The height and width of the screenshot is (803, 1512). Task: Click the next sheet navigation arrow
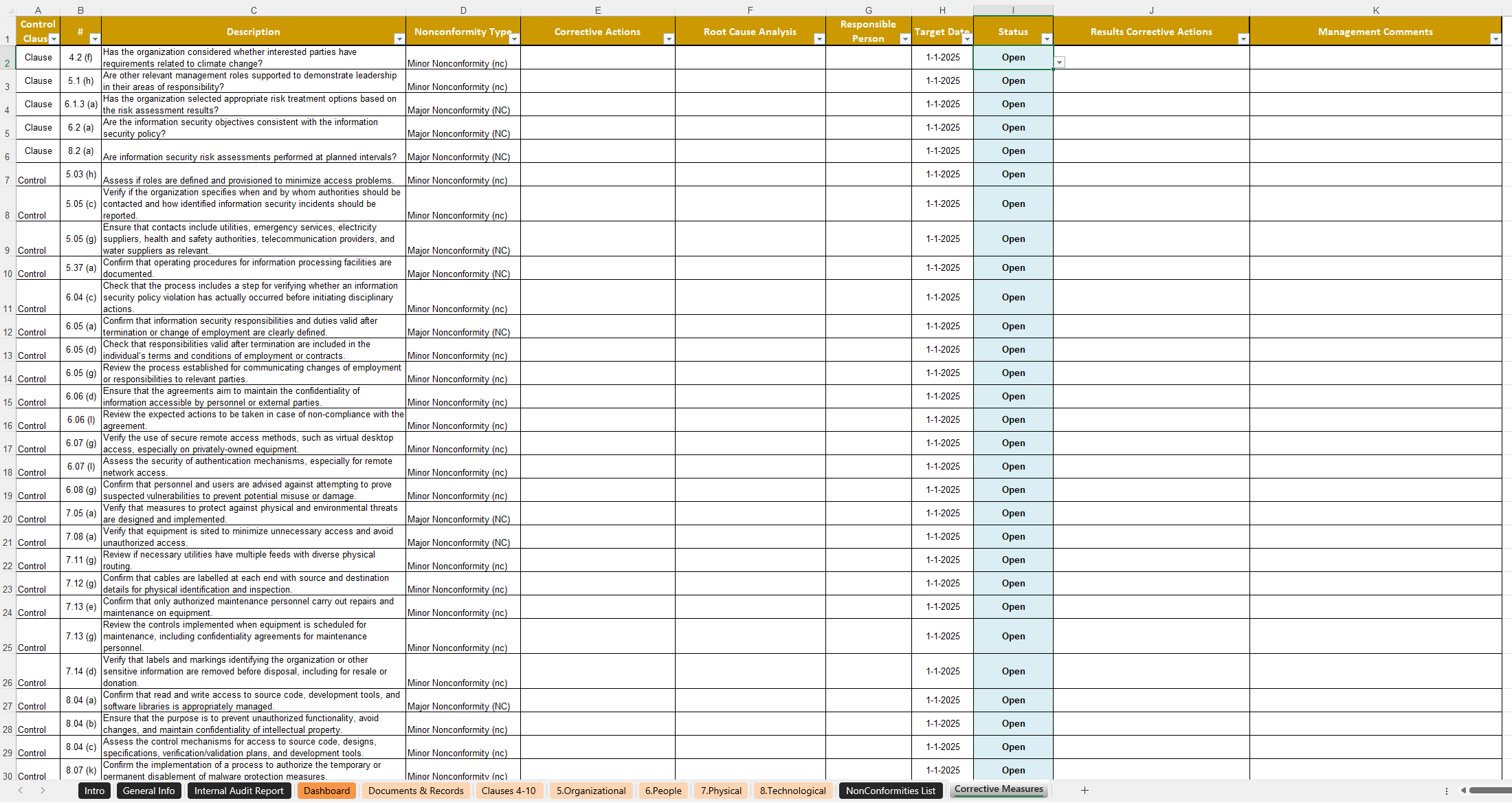pyautogui.click(x=43, y=791)
